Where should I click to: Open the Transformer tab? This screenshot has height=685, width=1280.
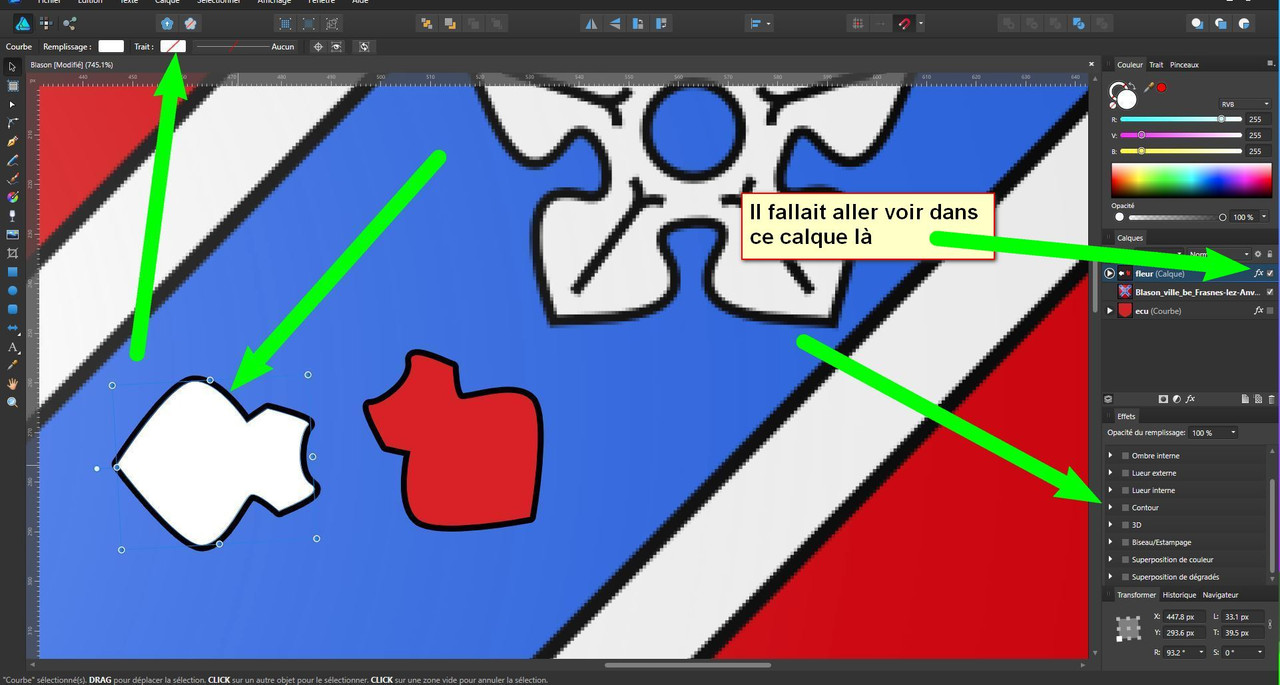[1136, 595]
